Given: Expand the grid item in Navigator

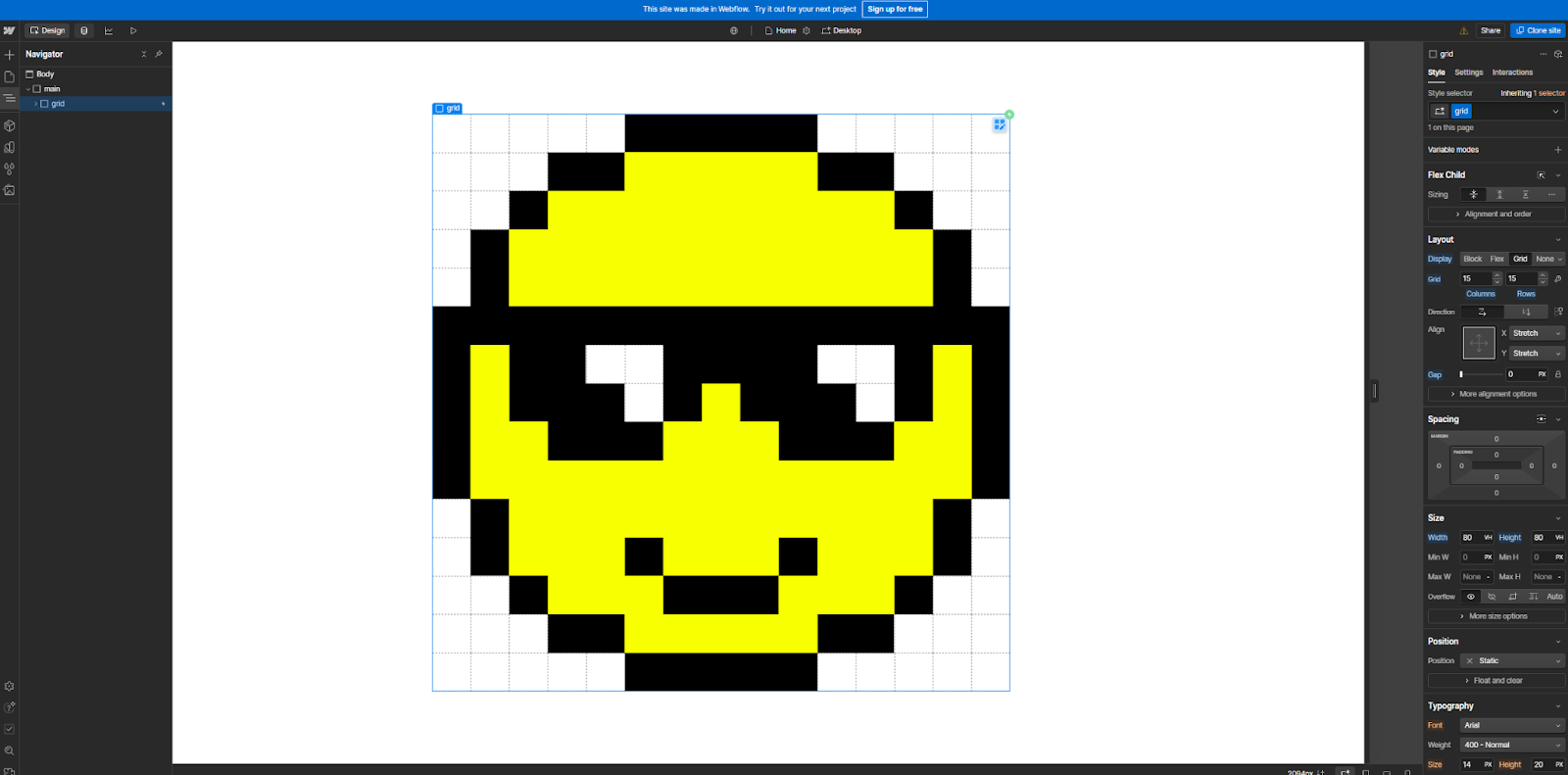Looking at the screenshot, I should [x=36, y=104].
